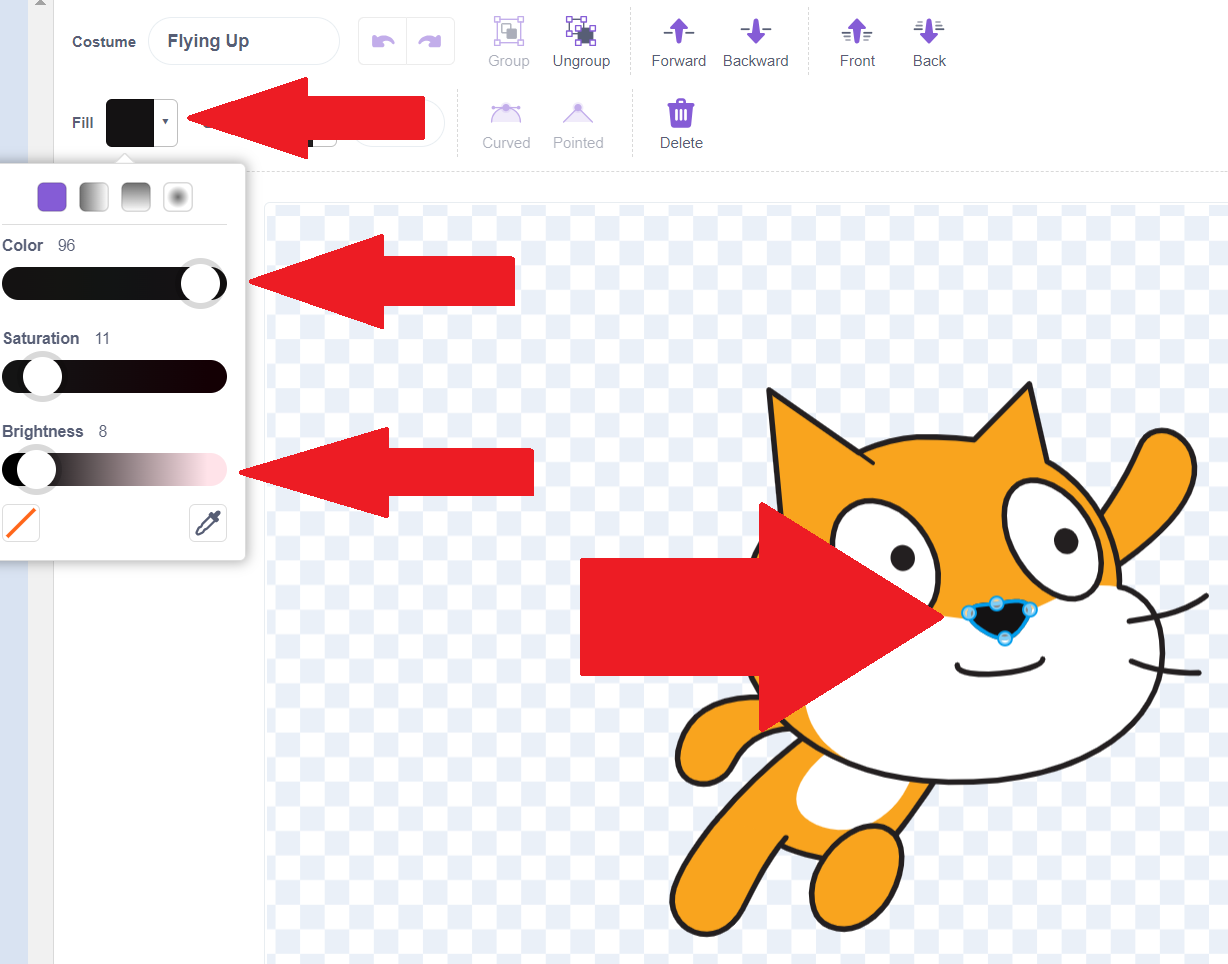The image size is (1228, 964).
Task: Click the Saturation slider handle
Action: coord(42,377)
